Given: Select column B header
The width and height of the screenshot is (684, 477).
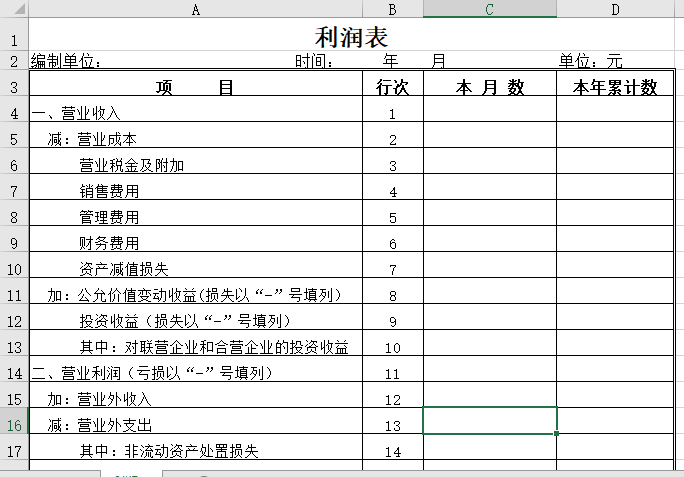Looking at the screenshot, I should 392,9.
